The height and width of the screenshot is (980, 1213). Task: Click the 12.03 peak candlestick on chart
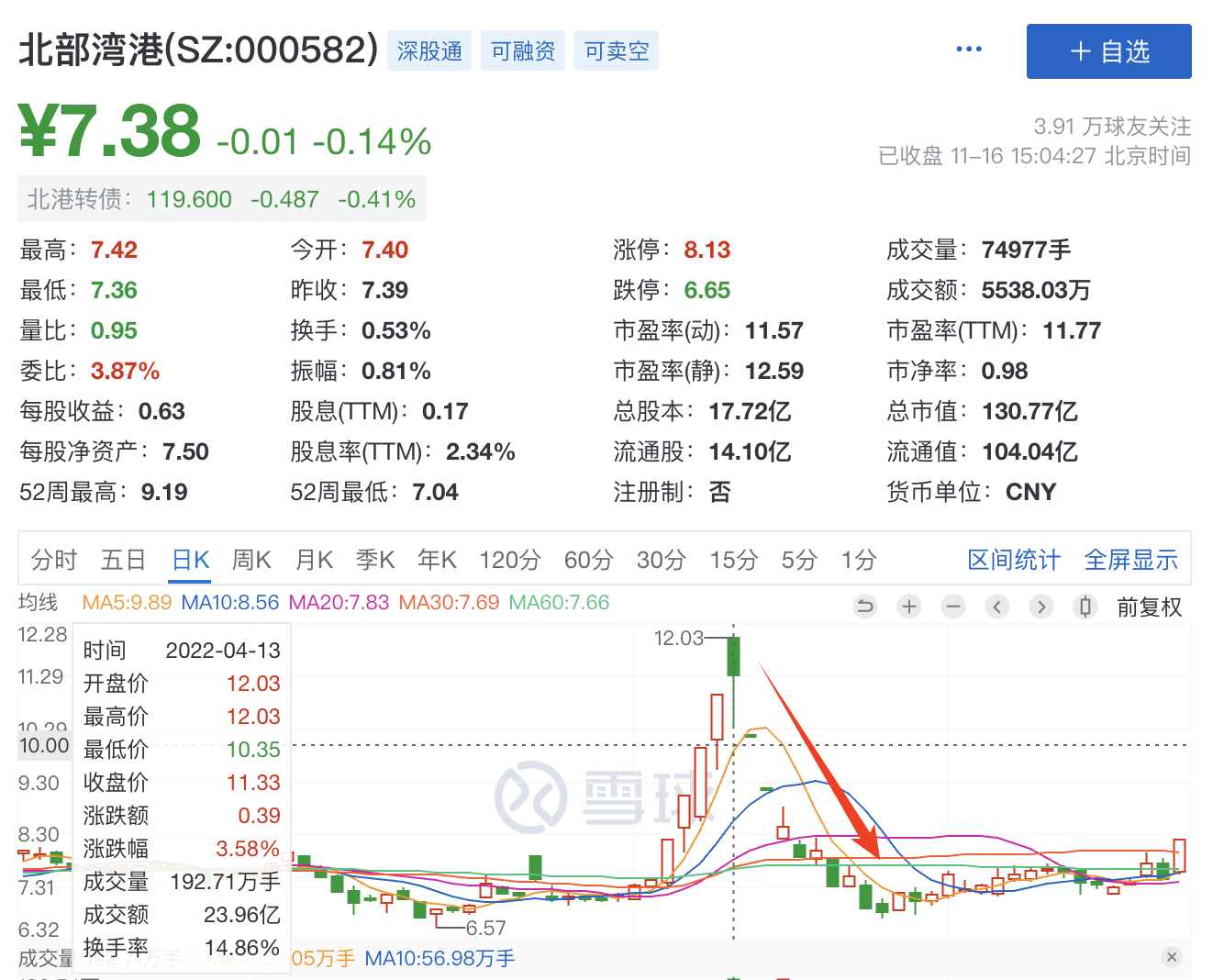coord(733,655)
